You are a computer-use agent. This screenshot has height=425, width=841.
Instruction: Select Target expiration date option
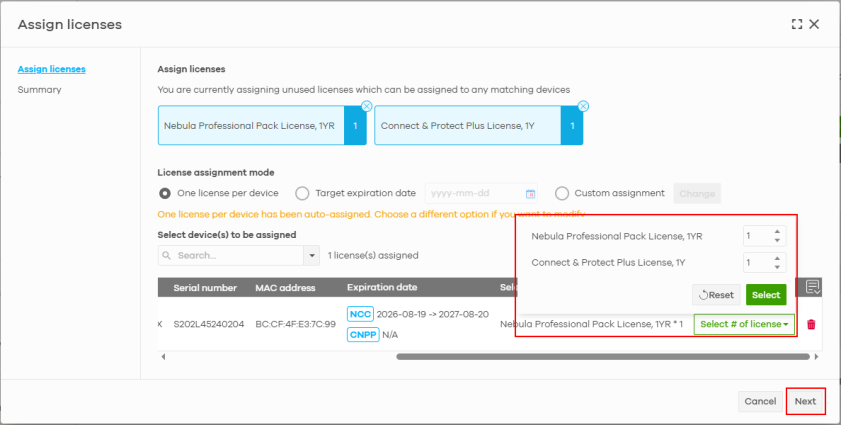[x=303, y=193]
